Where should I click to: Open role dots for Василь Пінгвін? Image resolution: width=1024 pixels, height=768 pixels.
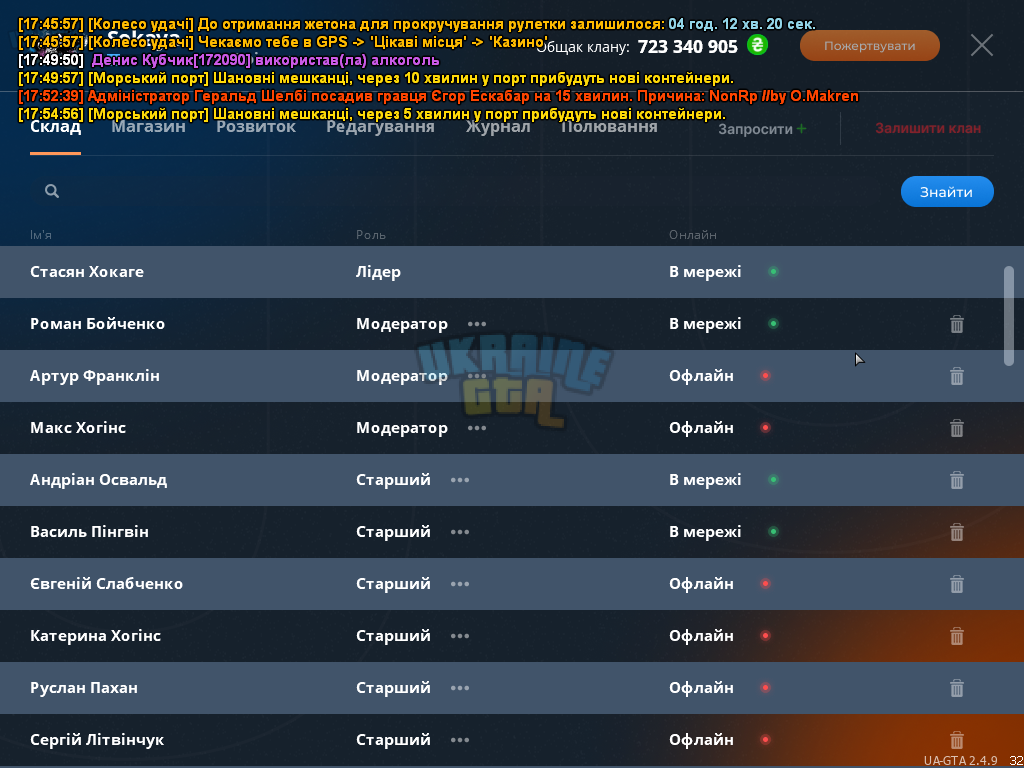(460, 532)
